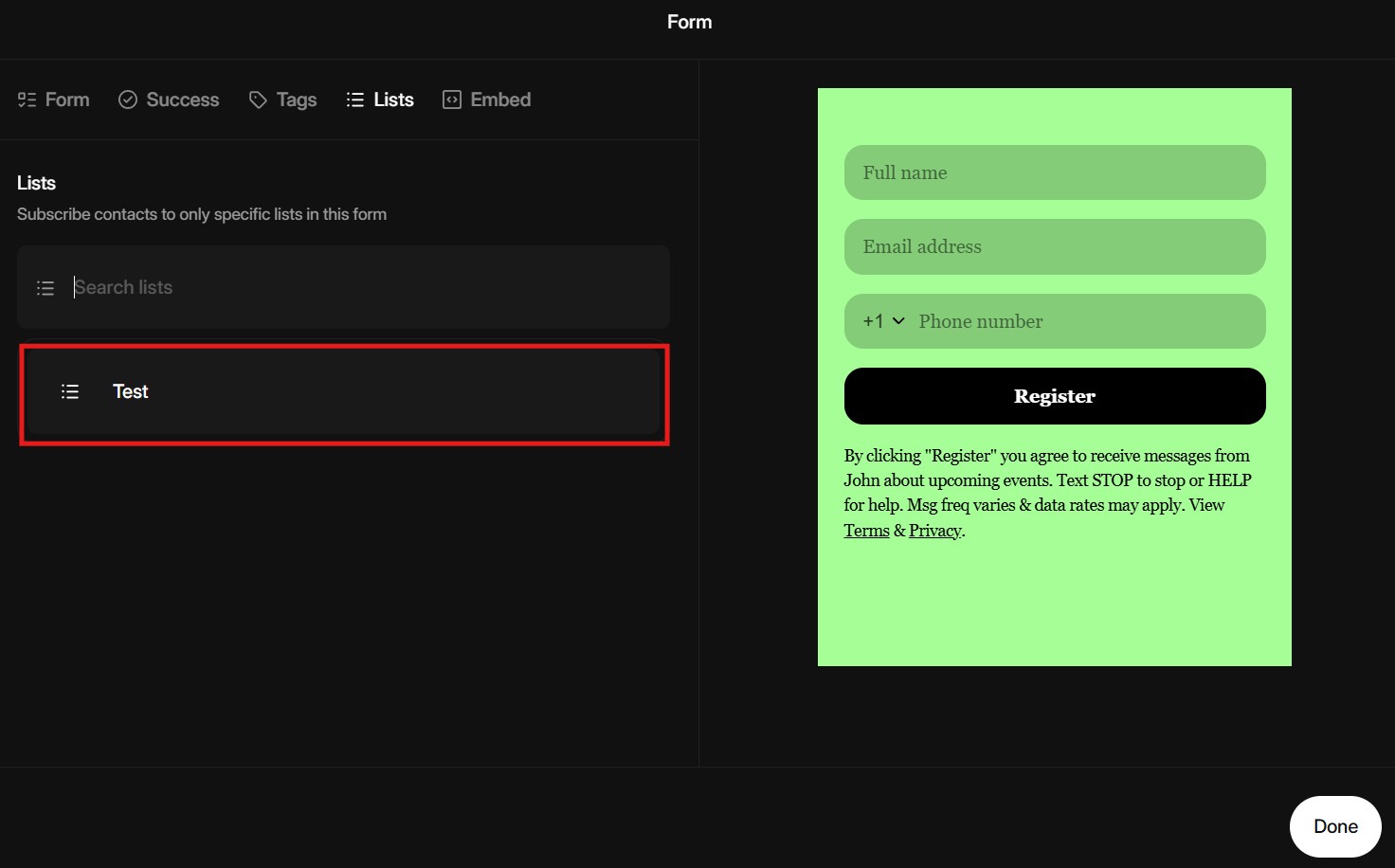This screenshot has height=868, width=1395.
Task: Click the list icon beside Test
Action: pyautogui.click(x=70, y=391)
